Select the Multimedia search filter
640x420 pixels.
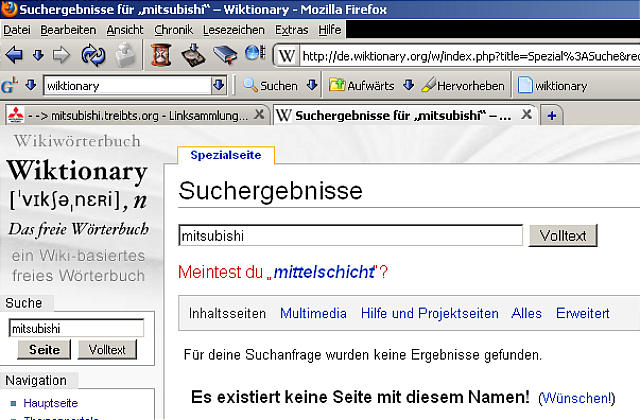[314, 313]
